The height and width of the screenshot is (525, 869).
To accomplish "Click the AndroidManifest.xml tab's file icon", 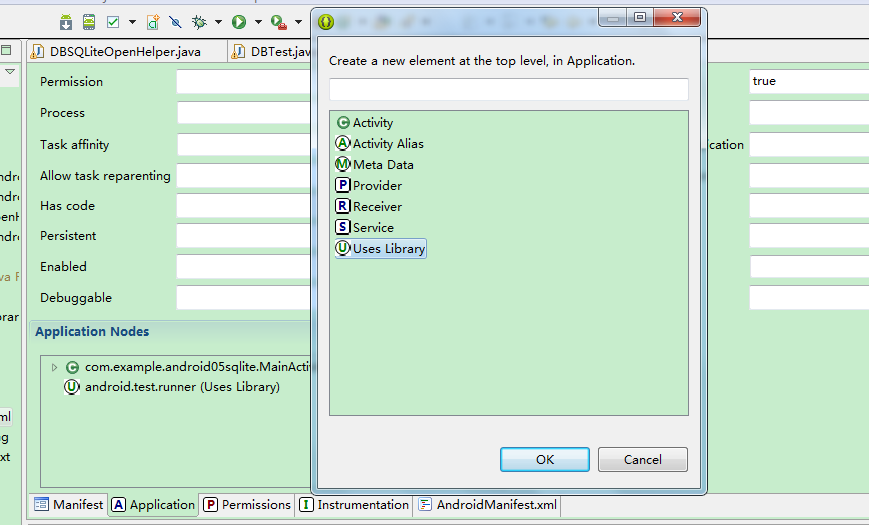I will [x=425, y=504].
